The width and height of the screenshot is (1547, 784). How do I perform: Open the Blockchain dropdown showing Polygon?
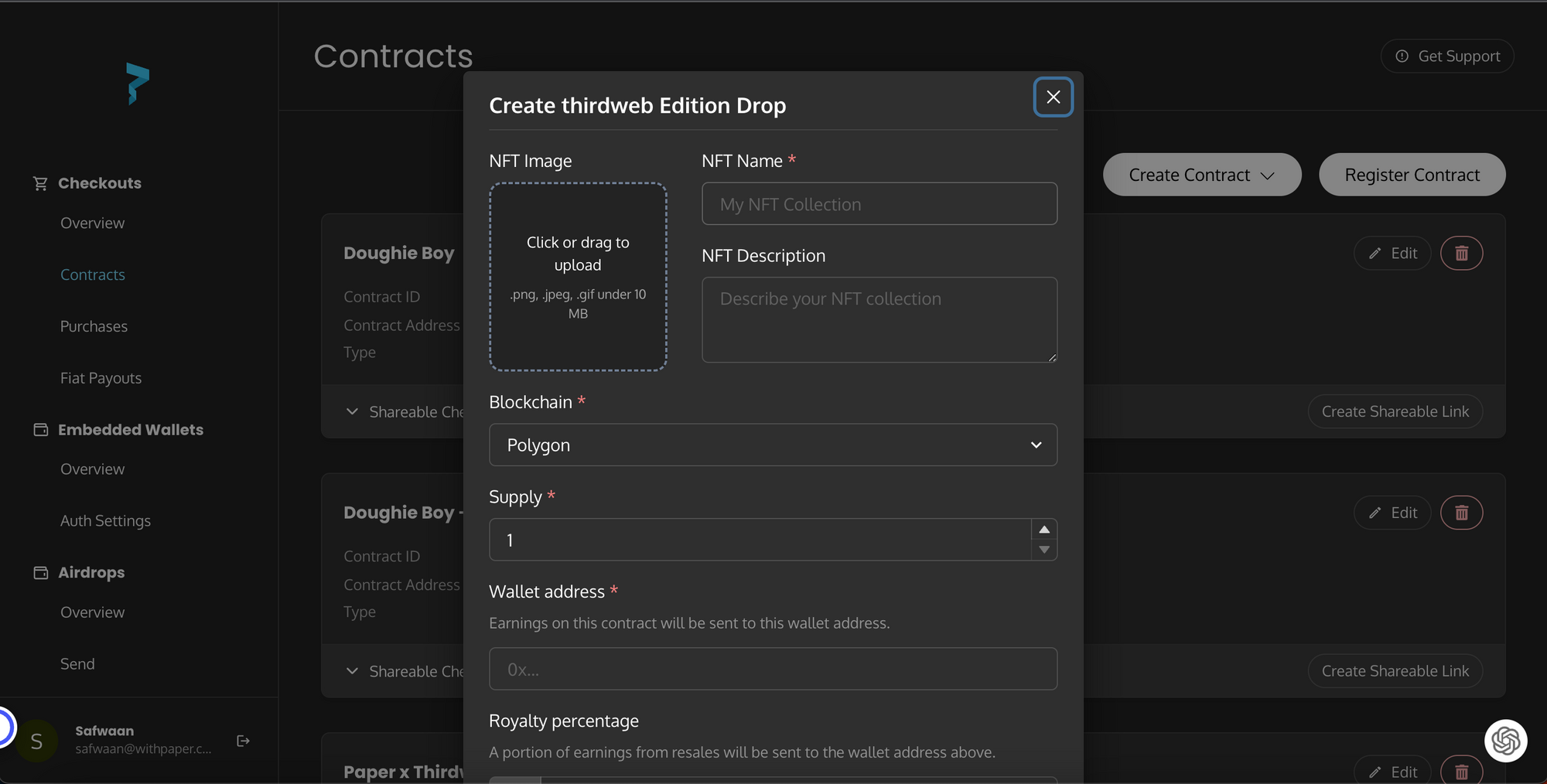point(773,445)
